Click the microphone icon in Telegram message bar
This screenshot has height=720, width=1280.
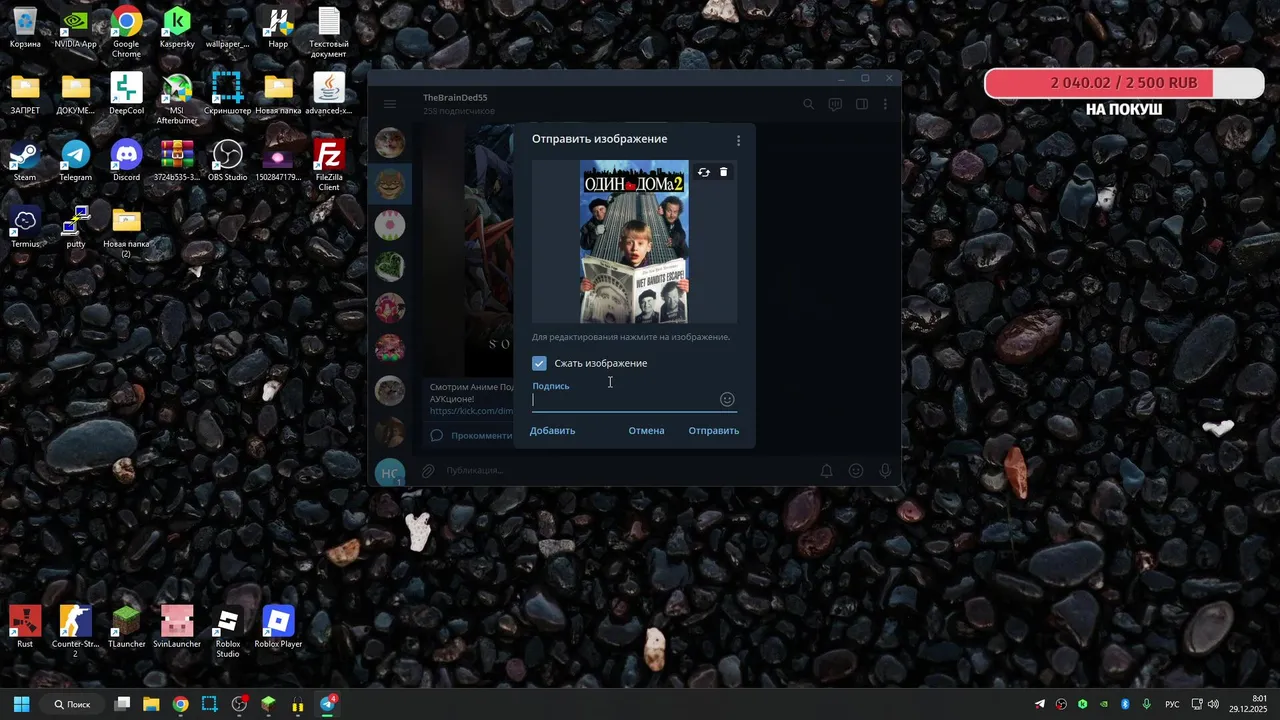point(885,470)
